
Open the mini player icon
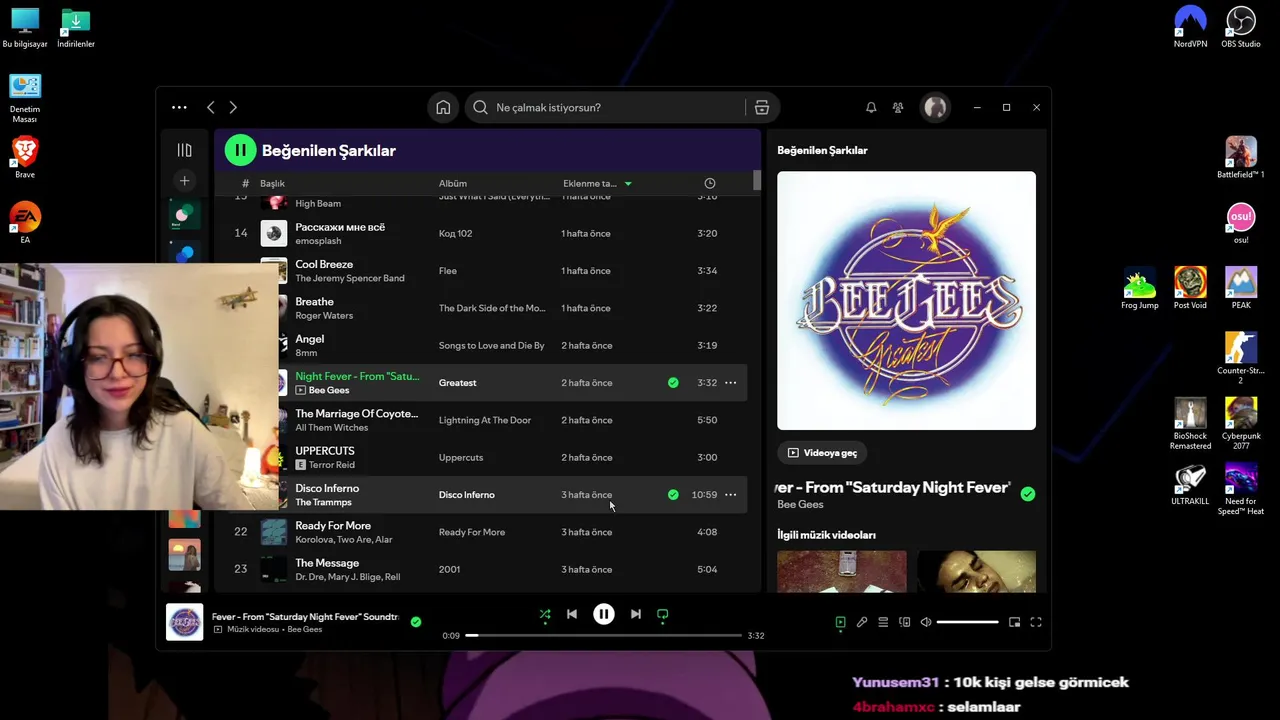(x=1014, y=622)
